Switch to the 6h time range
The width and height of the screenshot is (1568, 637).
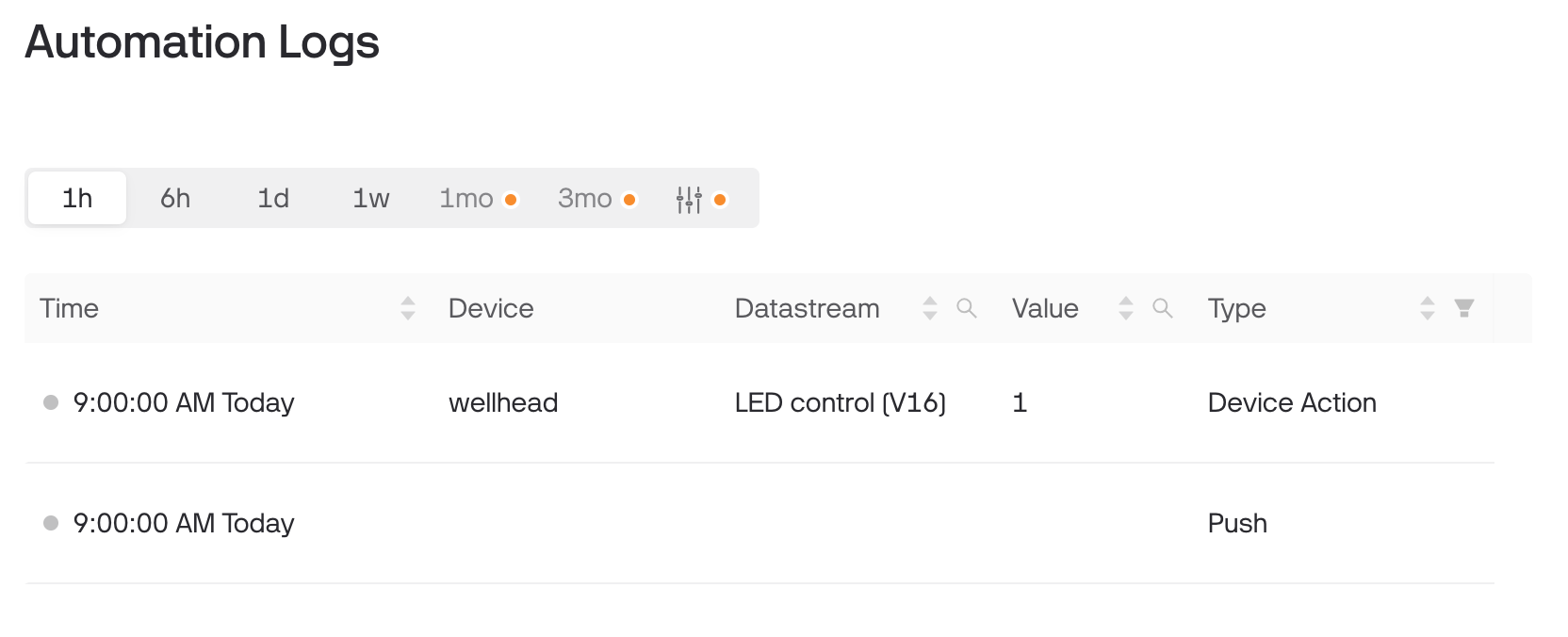pos(175,198)
